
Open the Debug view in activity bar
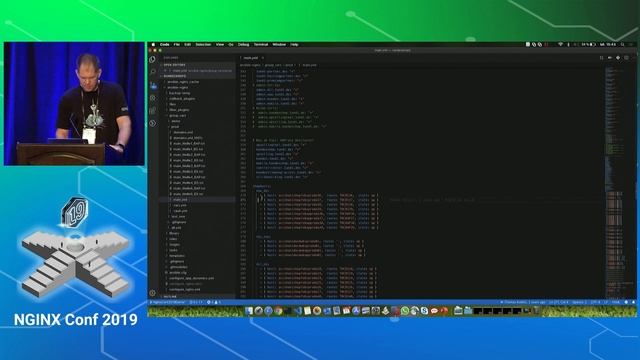[x=153, y=98]
